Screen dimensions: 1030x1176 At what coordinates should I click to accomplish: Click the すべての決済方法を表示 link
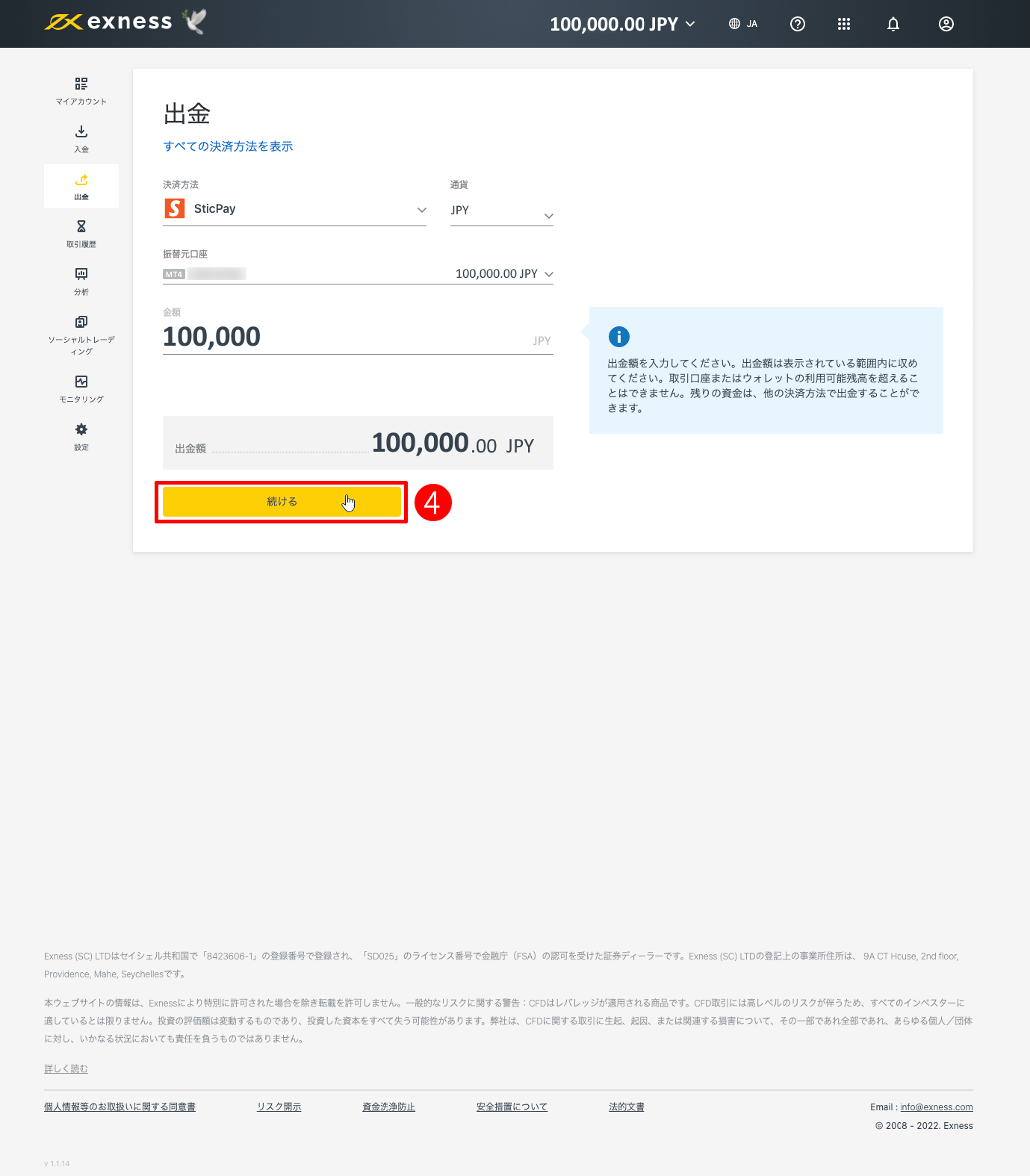pos(228,146)
